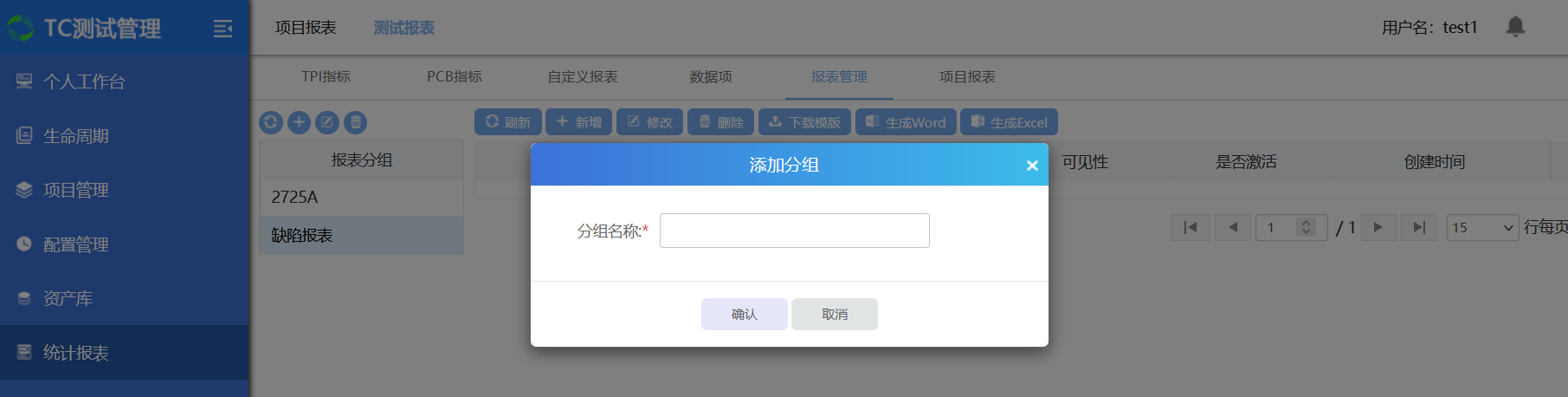Go to first page of table

[x=1191, y=227]
